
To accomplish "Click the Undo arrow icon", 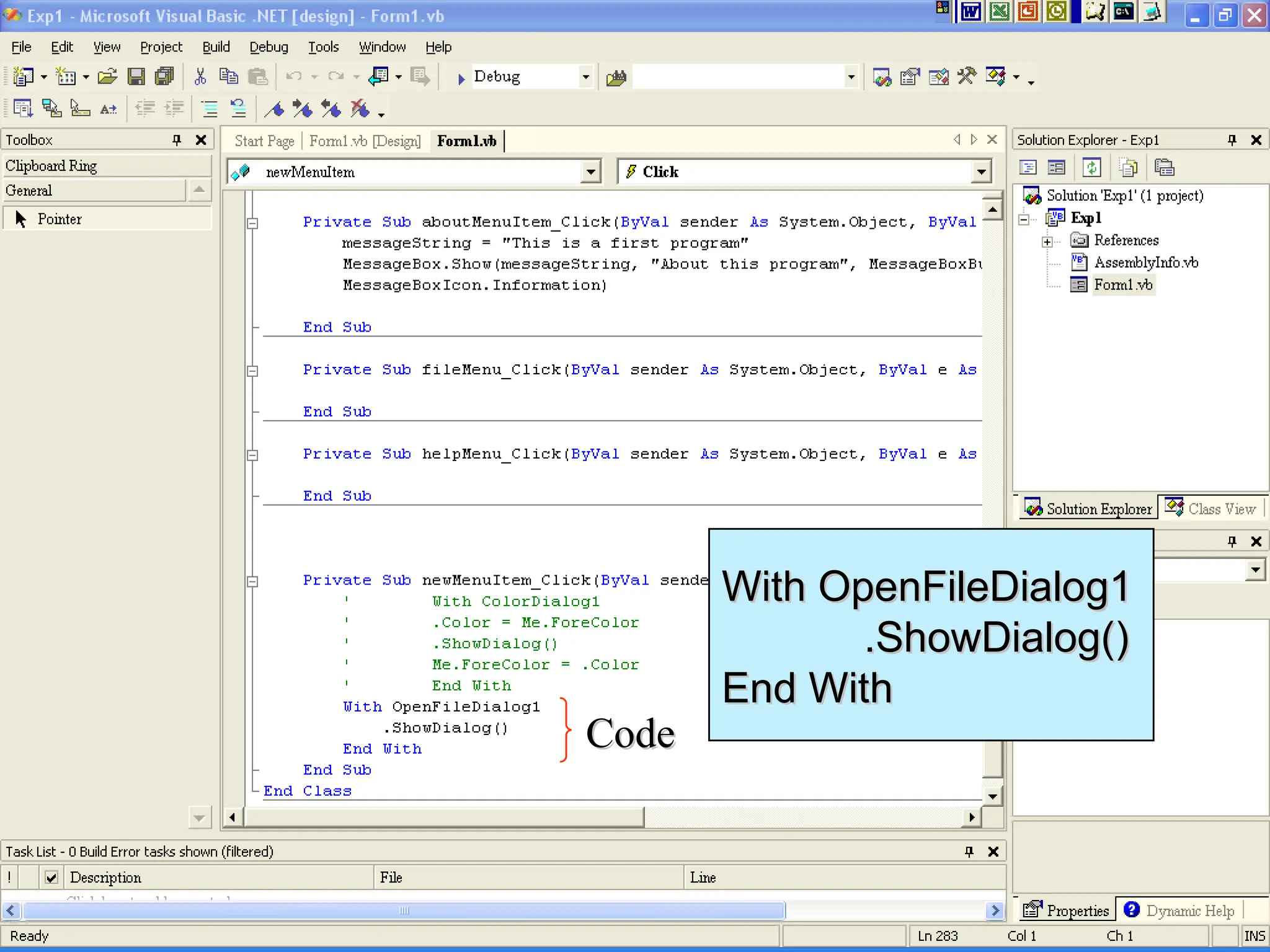I will point(293,77).
